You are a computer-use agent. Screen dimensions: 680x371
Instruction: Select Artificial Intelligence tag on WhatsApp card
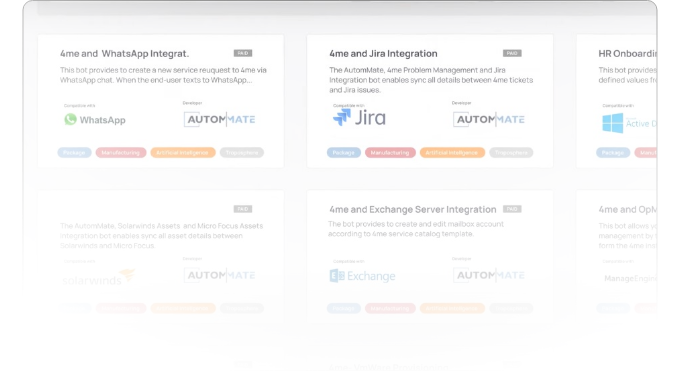[183, 153]
